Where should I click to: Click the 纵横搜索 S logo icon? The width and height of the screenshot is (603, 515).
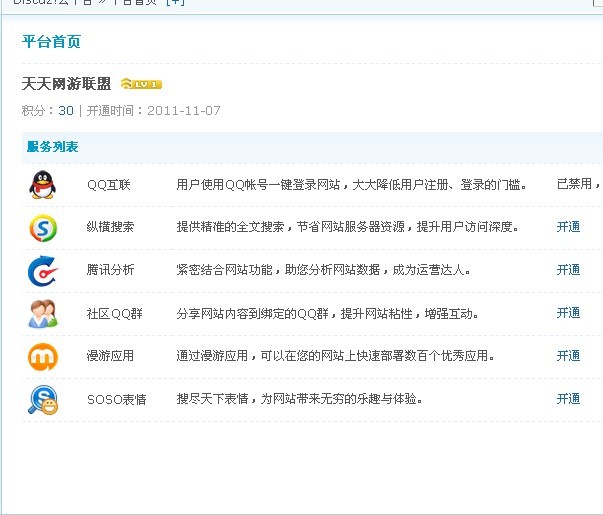click(x=43, y=228)
